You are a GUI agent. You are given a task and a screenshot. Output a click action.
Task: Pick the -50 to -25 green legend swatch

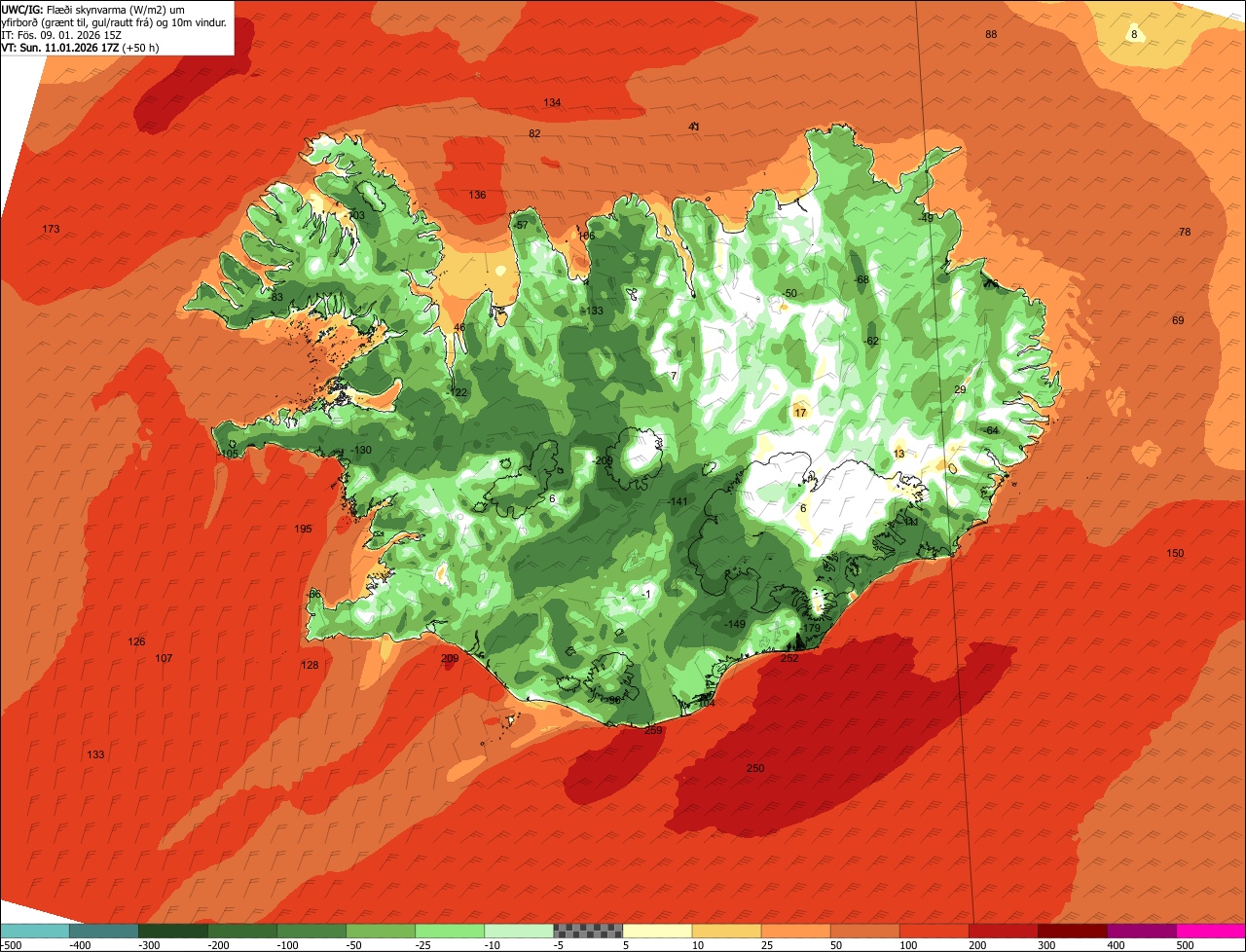tap(381, 932)
